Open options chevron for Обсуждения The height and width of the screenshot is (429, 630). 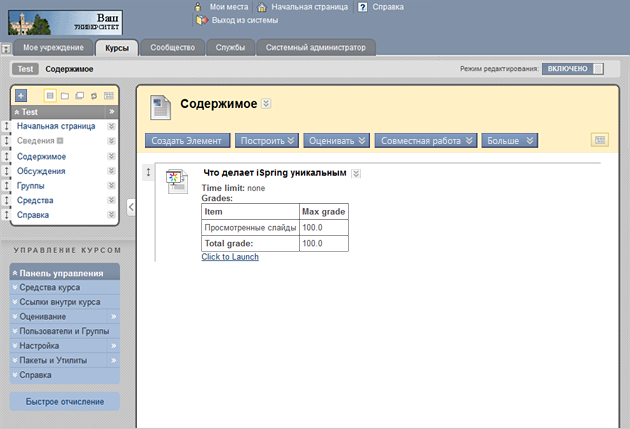click(111, 171)
